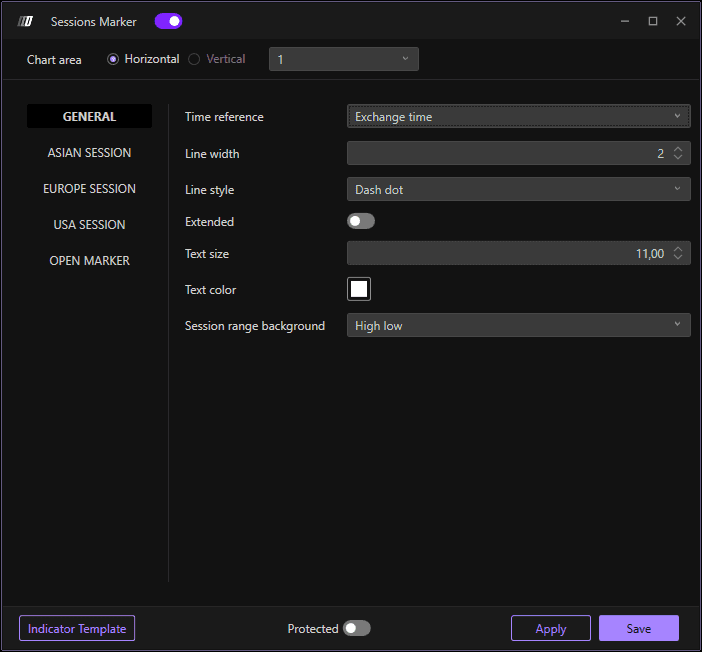Click the 'Chart area' label
The image size is (702, 652).
pos(54,60)
